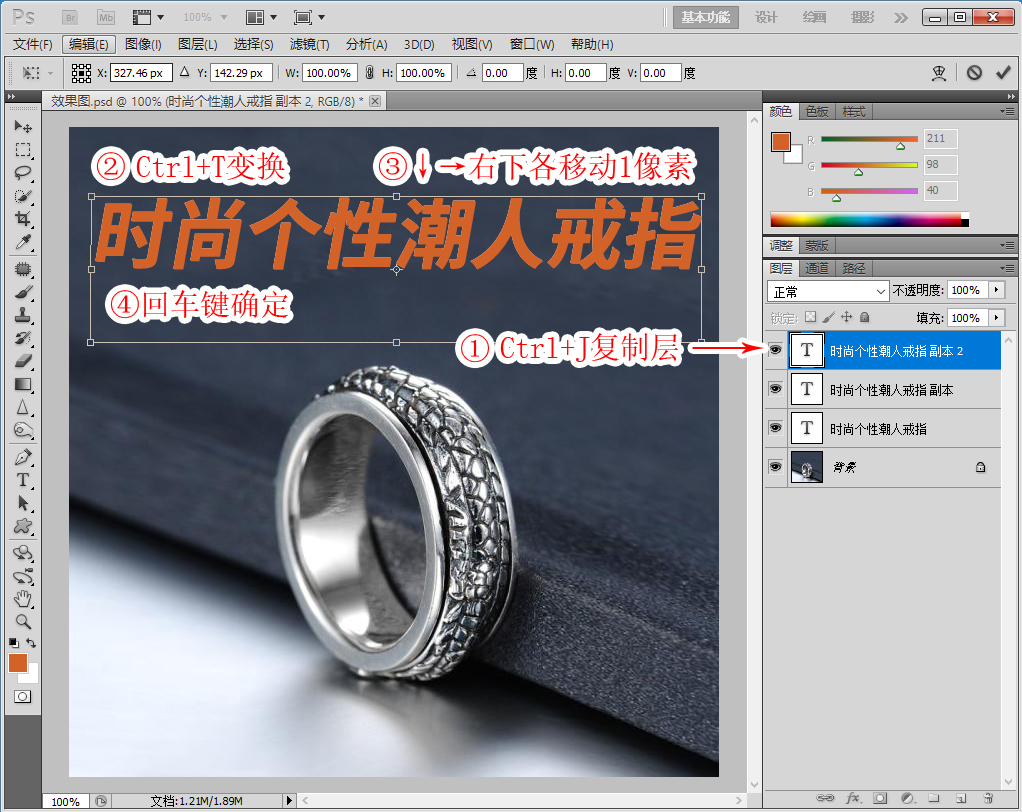Viewport: 1022px width, 812px height.
Task: Open the blend mode 正常 dropdown
Action: point(828,291)
